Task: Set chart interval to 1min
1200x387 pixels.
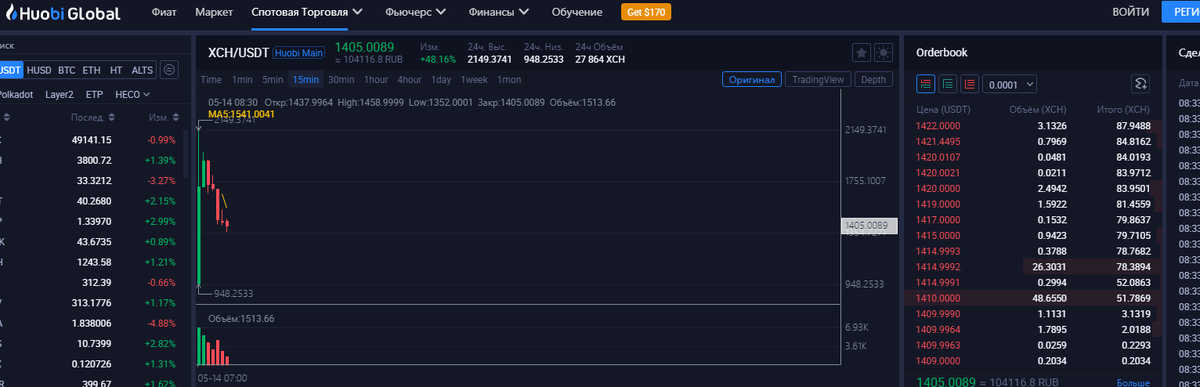Action: click(242, 79)
